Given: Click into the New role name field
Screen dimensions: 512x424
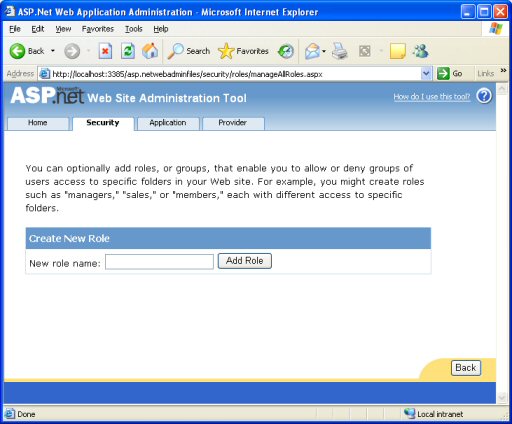Looking at the screenshot, I should [159, 262].
